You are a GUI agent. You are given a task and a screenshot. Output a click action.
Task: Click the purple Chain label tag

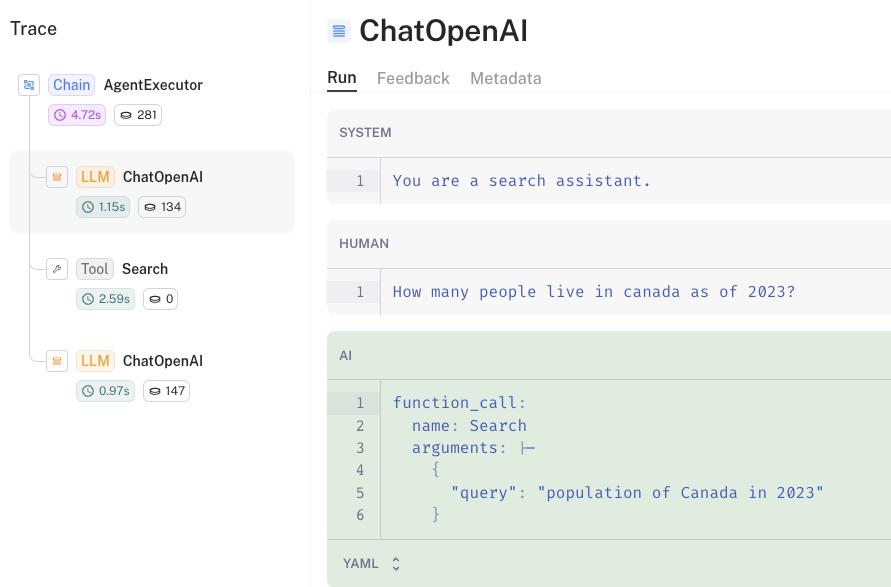(x=72, y=85)
